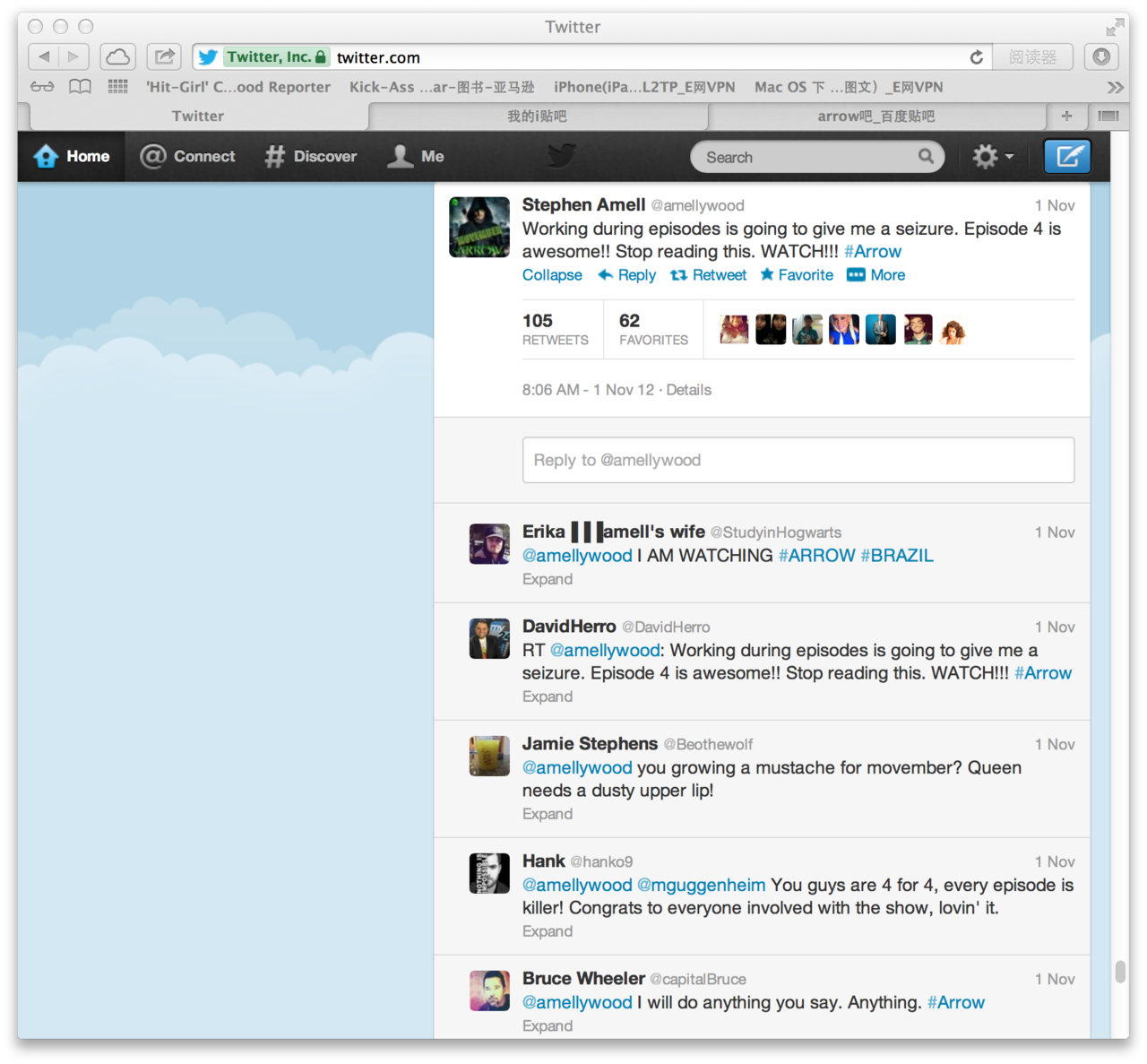Open @mguggenheim mention in Hank's tweet

(702, 885)
